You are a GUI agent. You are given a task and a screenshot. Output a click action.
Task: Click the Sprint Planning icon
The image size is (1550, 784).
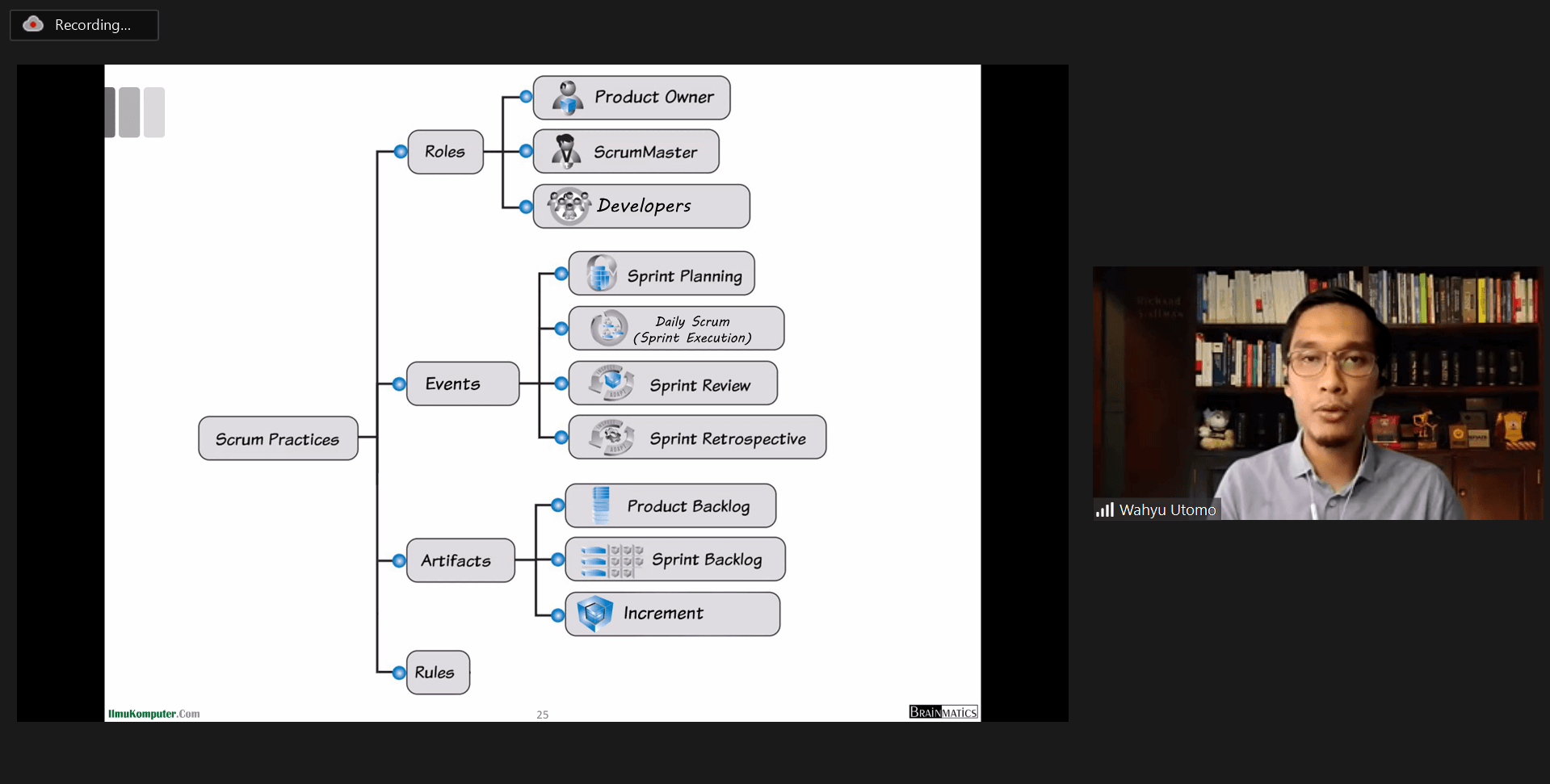(x=602, y=274)
